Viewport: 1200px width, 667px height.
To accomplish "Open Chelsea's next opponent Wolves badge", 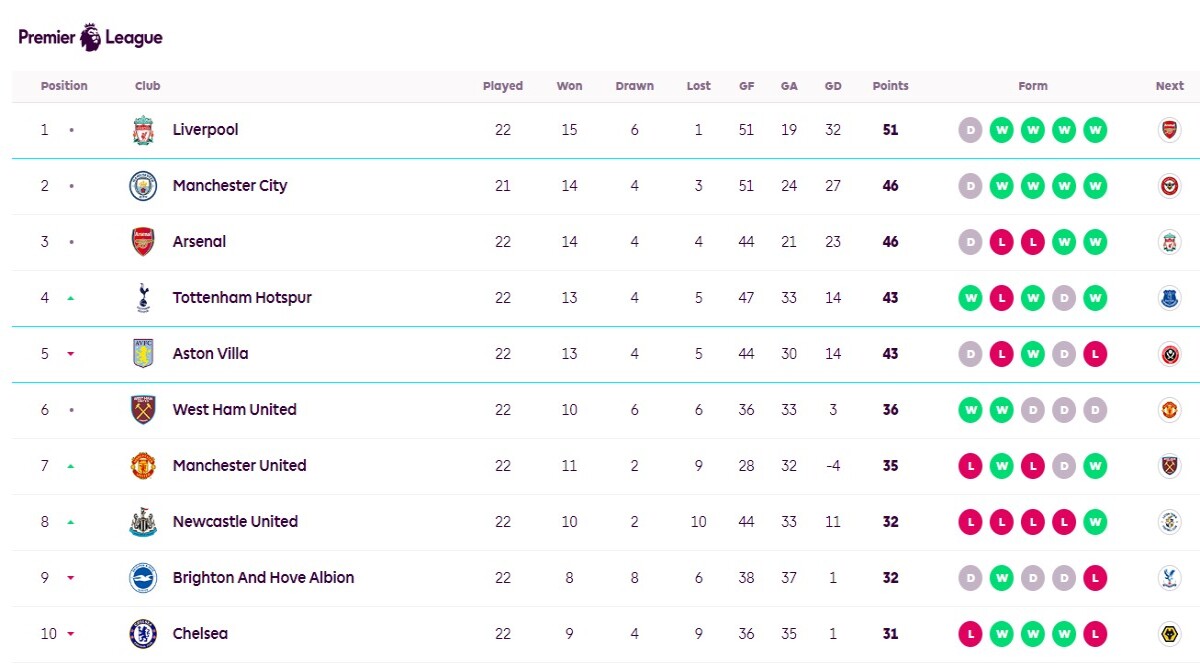I will 1169,634.
